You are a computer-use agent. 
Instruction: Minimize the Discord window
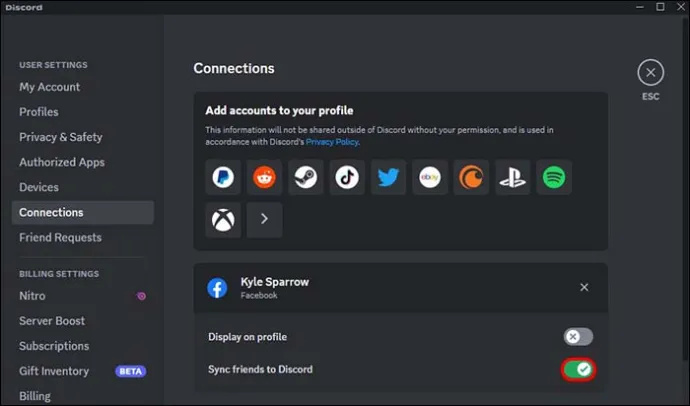click(x=639, y=7)
